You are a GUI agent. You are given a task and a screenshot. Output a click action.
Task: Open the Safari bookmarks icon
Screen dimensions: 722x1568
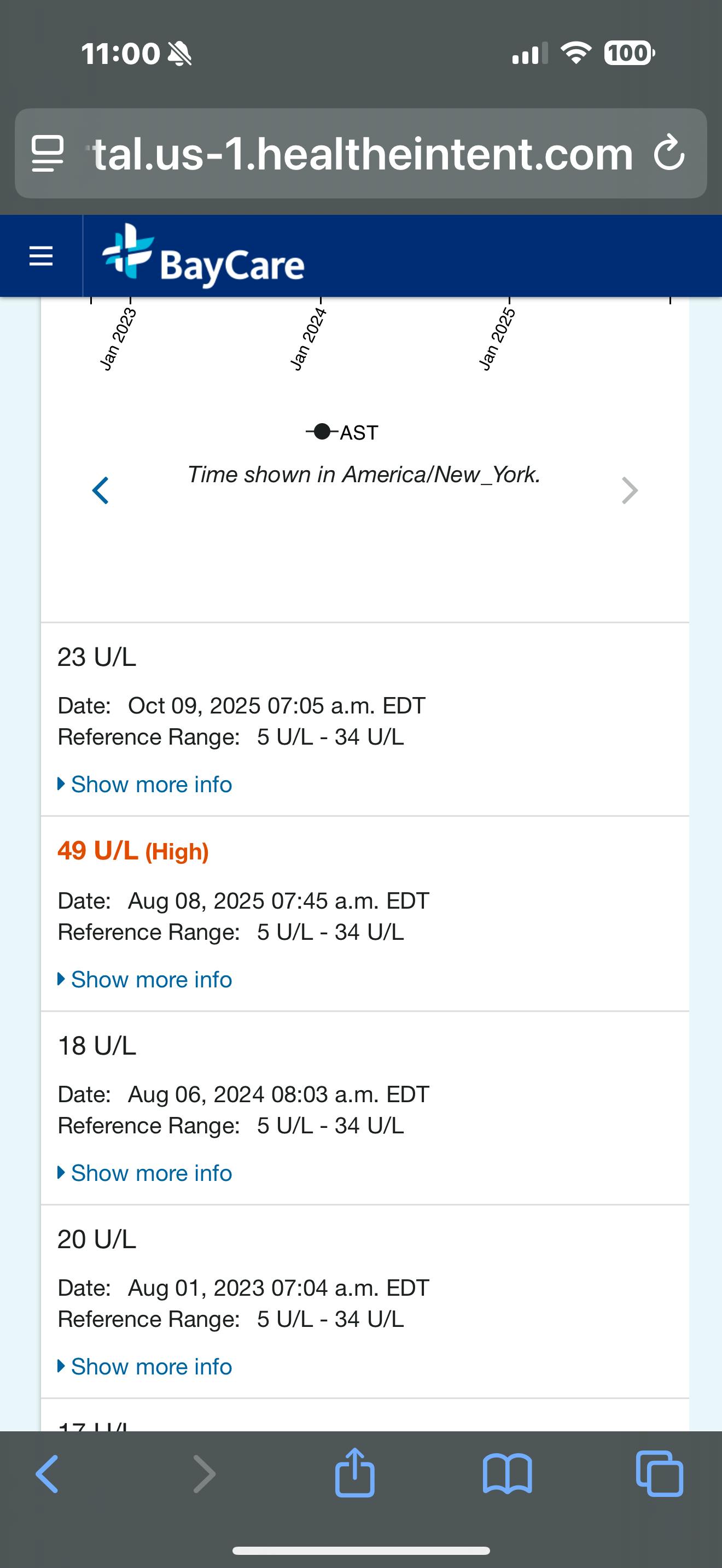pos(507,1473)
